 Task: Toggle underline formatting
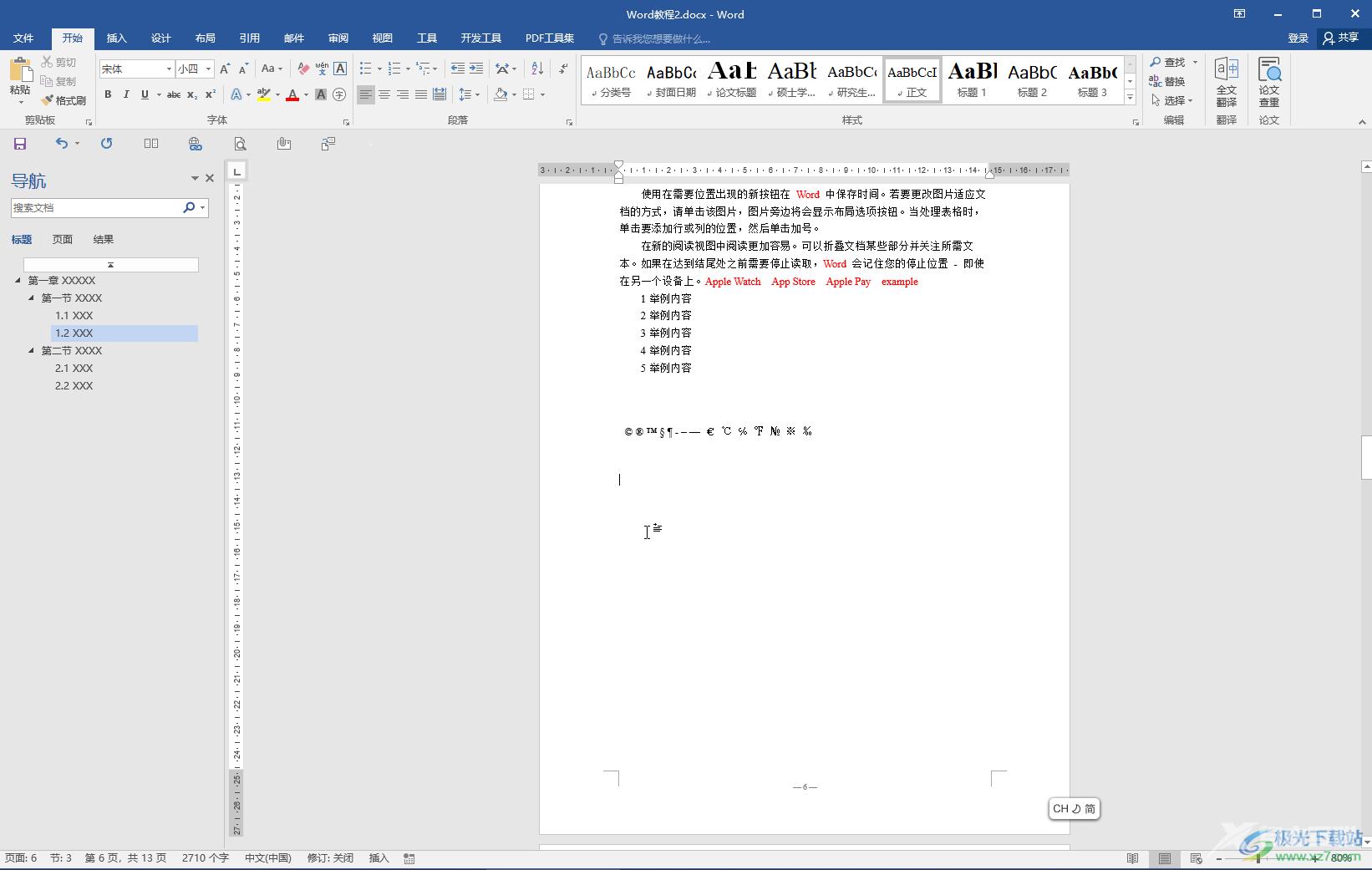point(145,94)
